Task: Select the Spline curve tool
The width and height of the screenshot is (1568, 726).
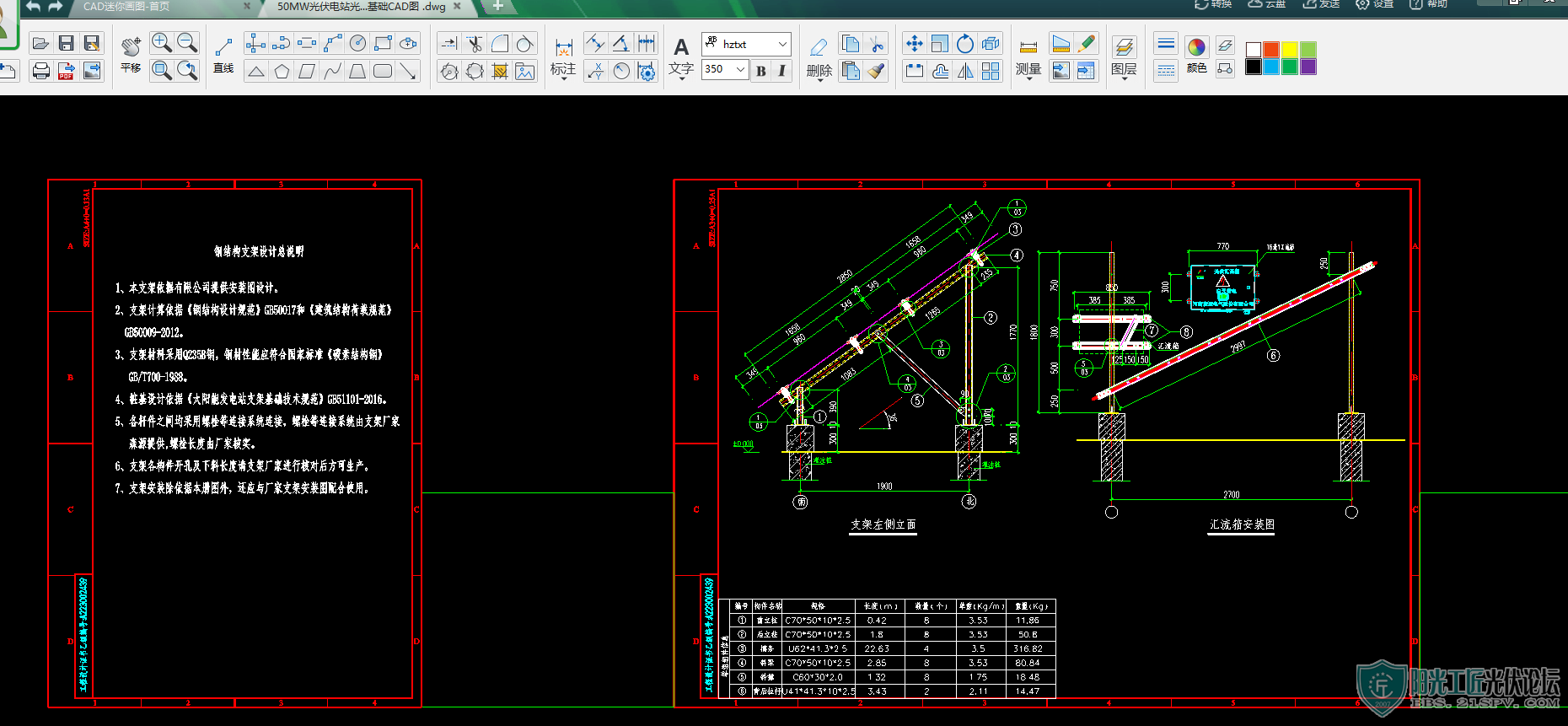Action: [x=332, y=71]
